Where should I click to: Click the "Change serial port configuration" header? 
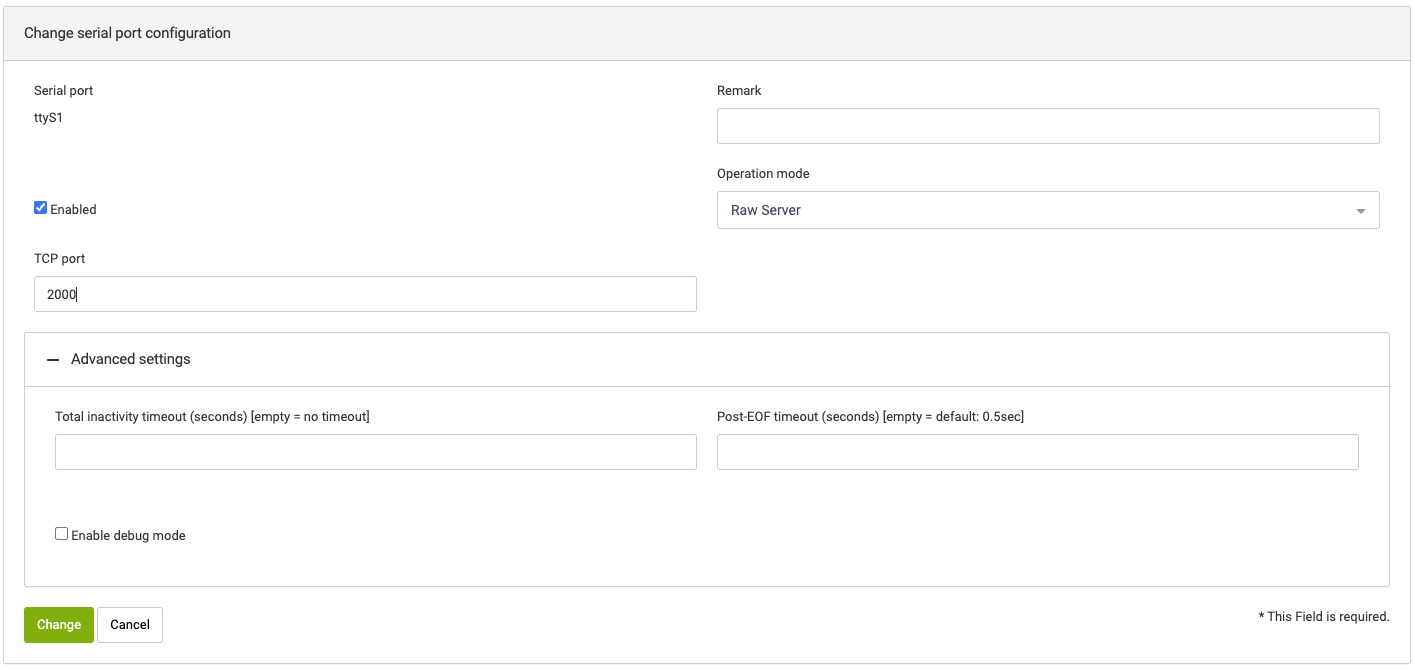(127, 34)
